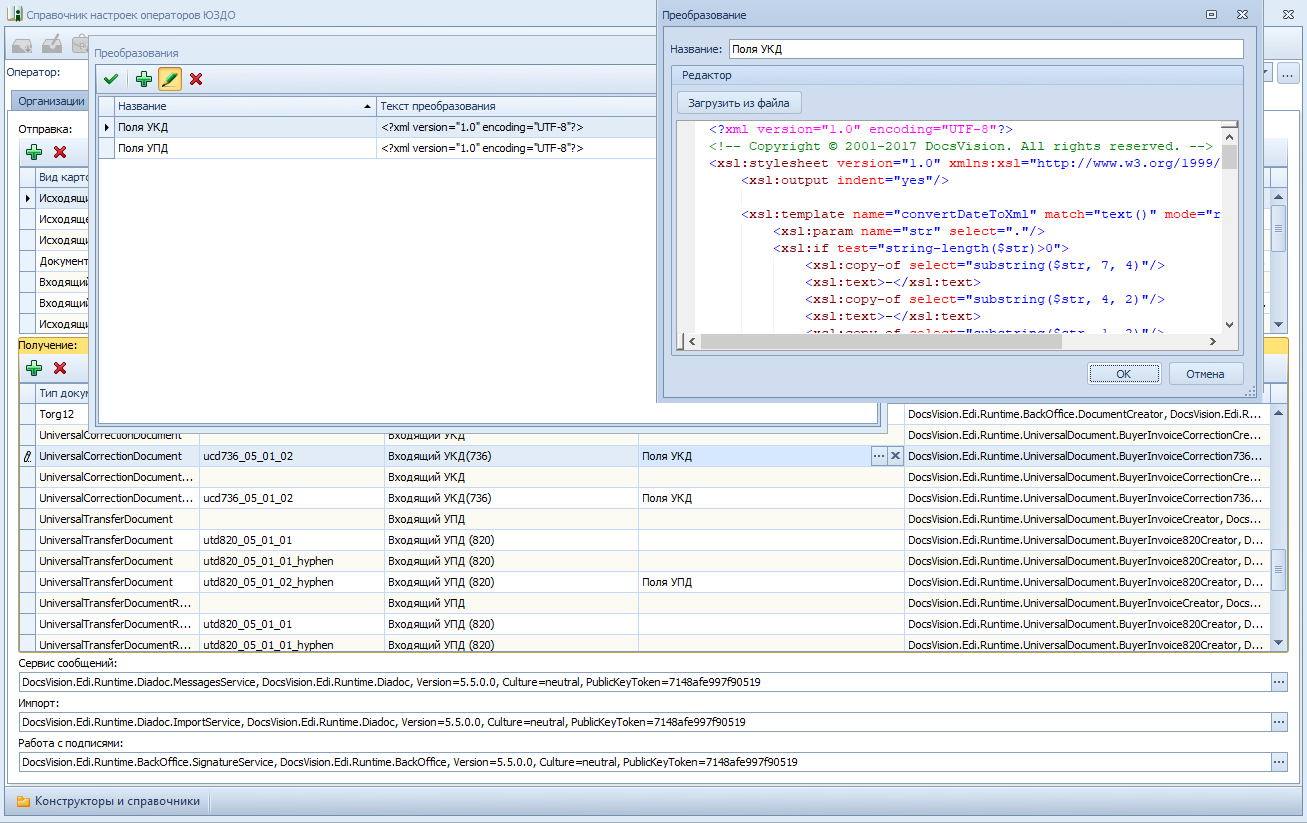The width and height of the screenshot is (1307, 823).
Task: Click first gray toolbar icon in main window
Action: [22, 45]
